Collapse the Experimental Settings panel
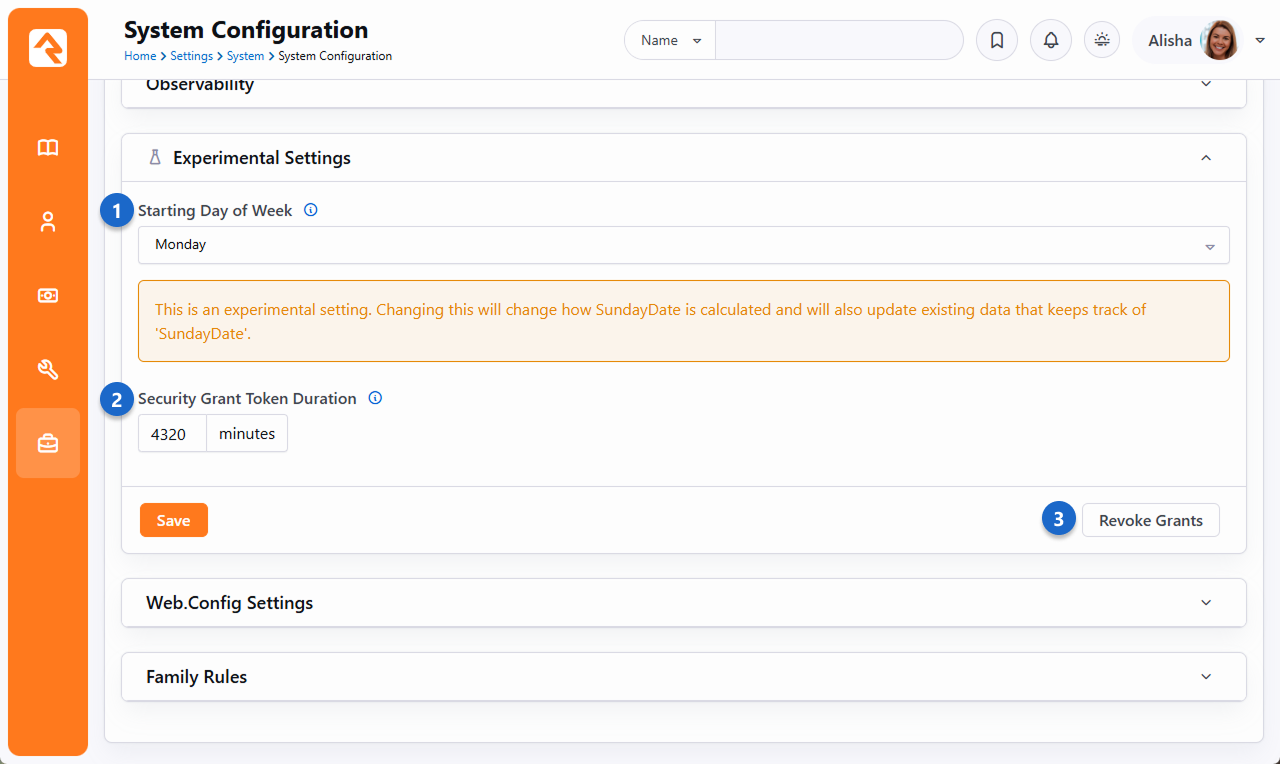The width and height of the screenshot is (1280, 764). [x=1206, y=158]
